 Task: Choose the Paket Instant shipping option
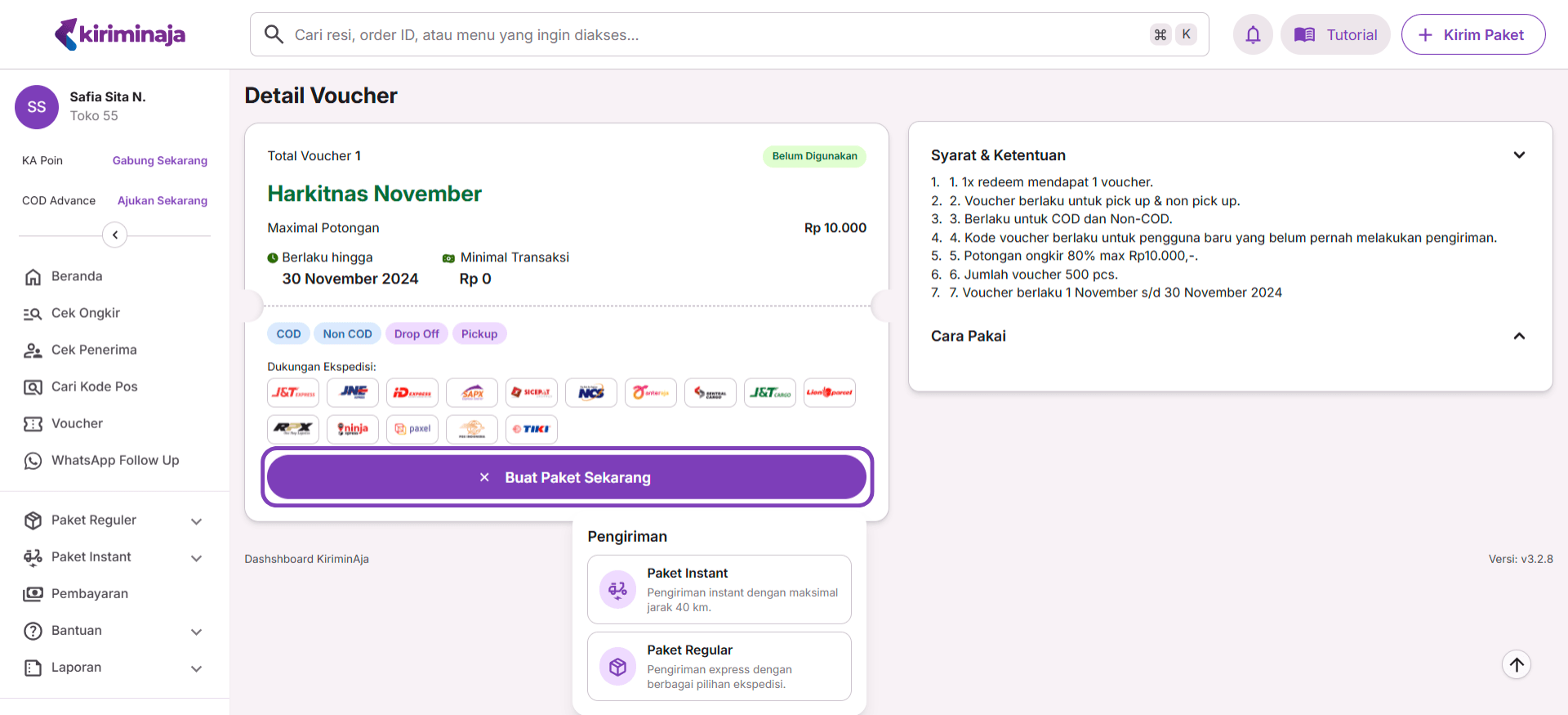[719, 589]
